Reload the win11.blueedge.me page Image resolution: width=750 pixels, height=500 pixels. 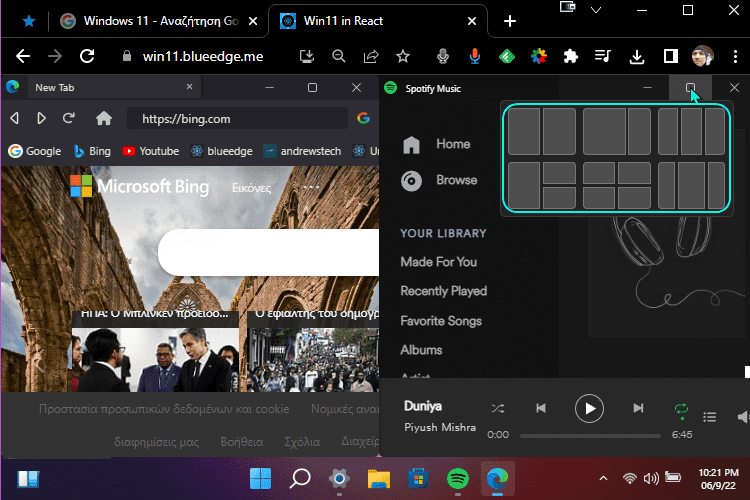[87, 56]
